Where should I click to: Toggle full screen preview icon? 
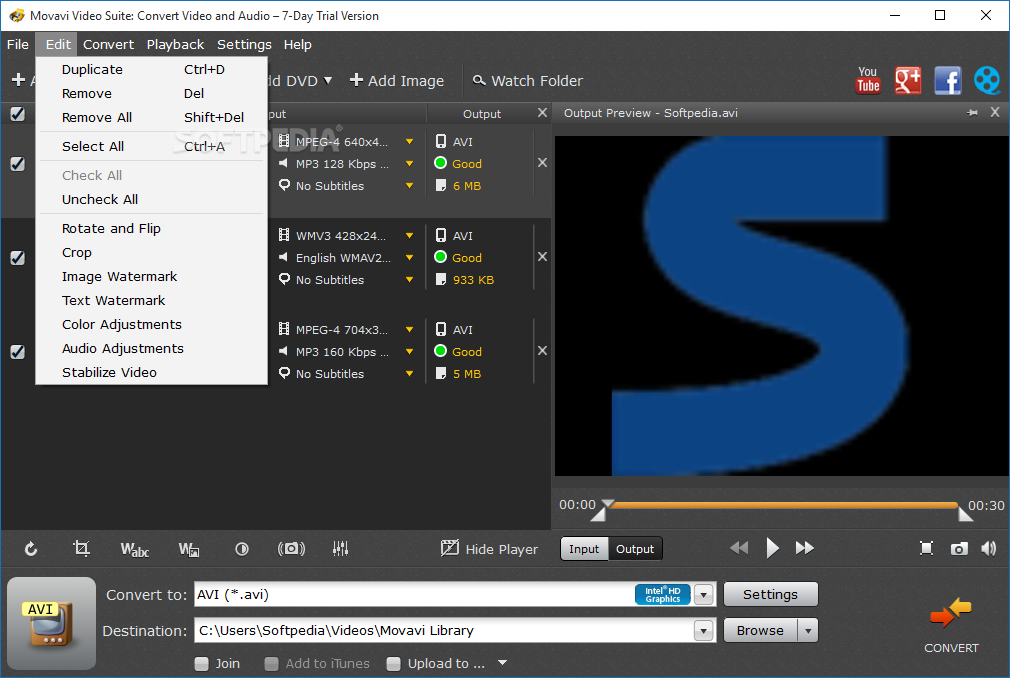coord(926,549)
